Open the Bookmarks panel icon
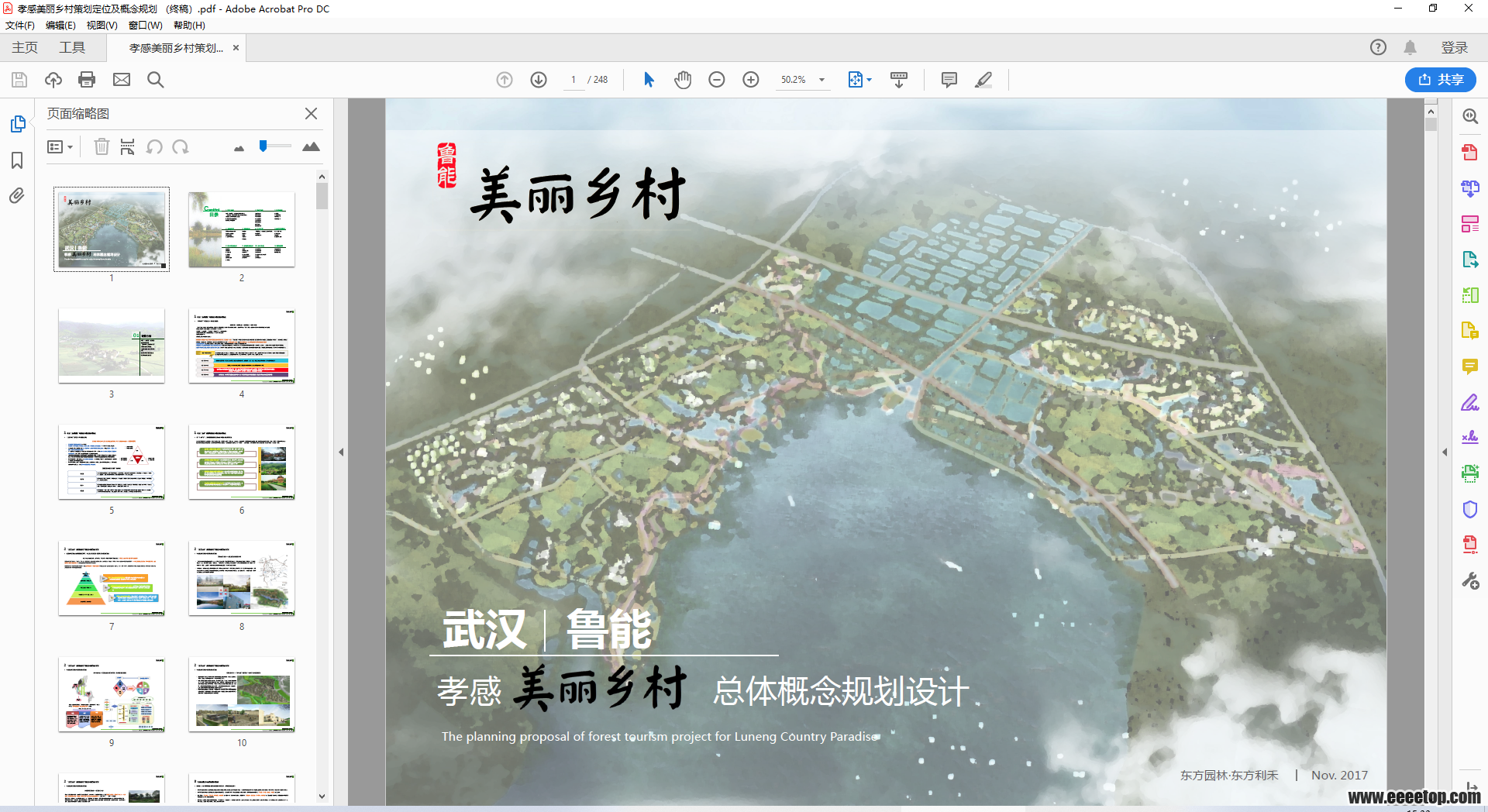This screenshot has height=812, width=1488. 17,160
